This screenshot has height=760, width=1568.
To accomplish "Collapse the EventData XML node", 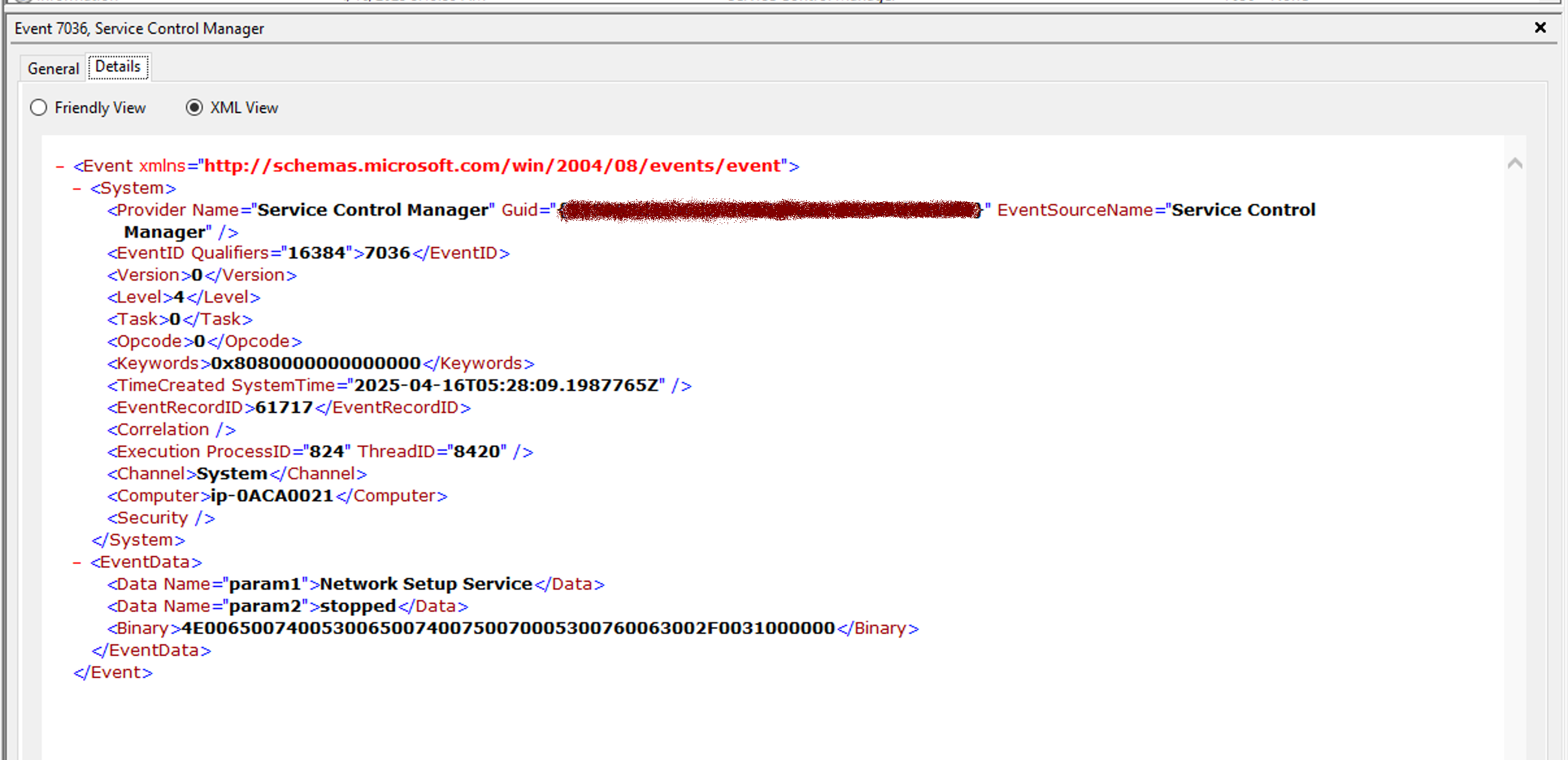I will (x=77, y=563).
